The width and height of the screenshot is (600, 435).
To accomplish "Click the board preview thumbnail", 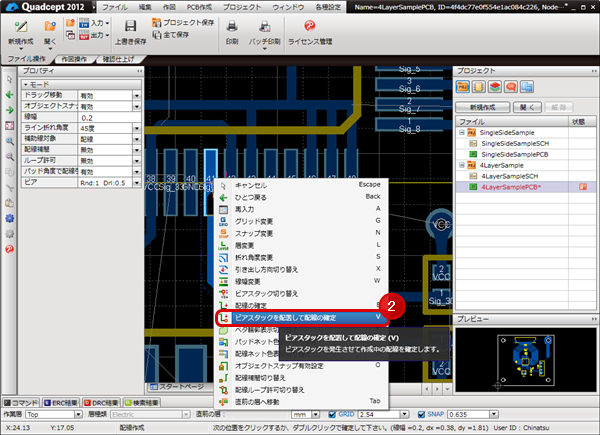I will 525,360.
